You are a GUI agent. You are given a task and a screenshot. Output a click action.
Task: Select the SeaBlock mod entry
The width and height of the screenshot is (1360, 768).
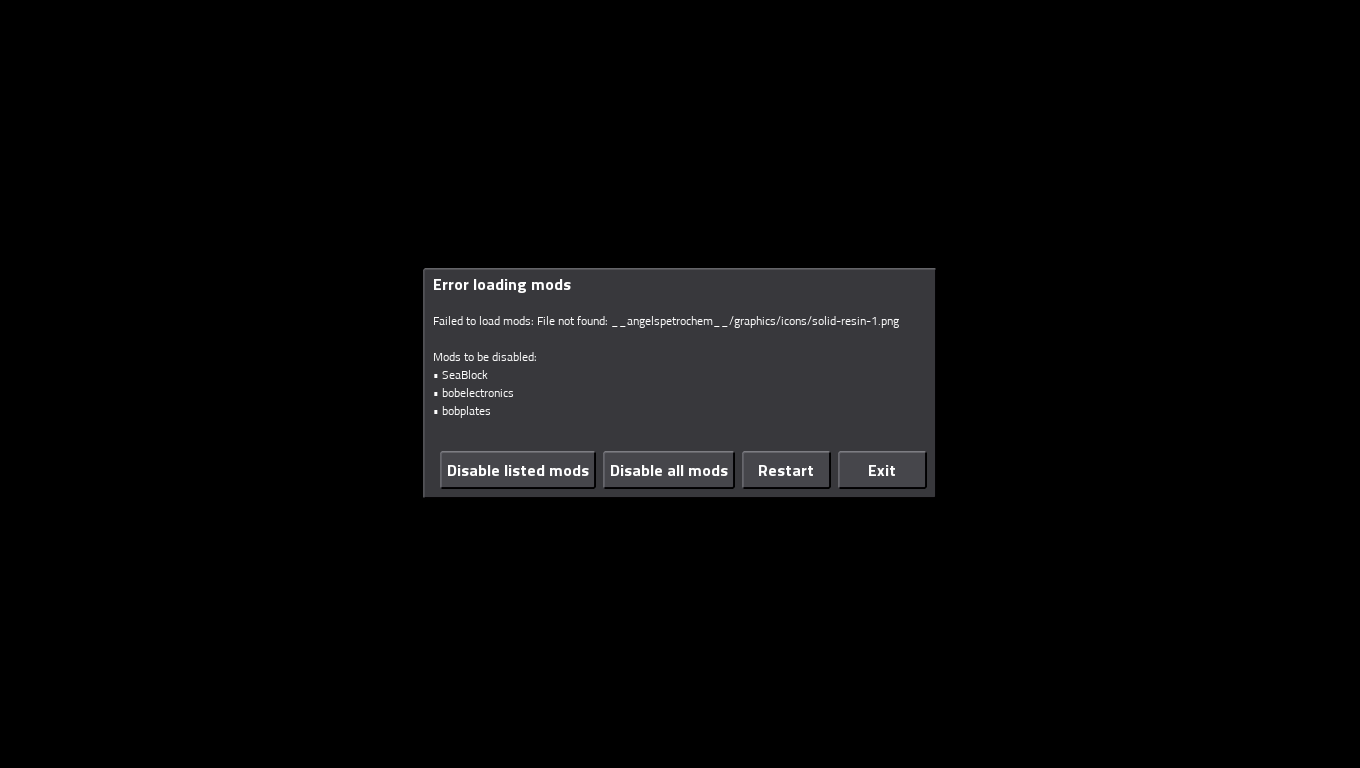click(465, 375)
